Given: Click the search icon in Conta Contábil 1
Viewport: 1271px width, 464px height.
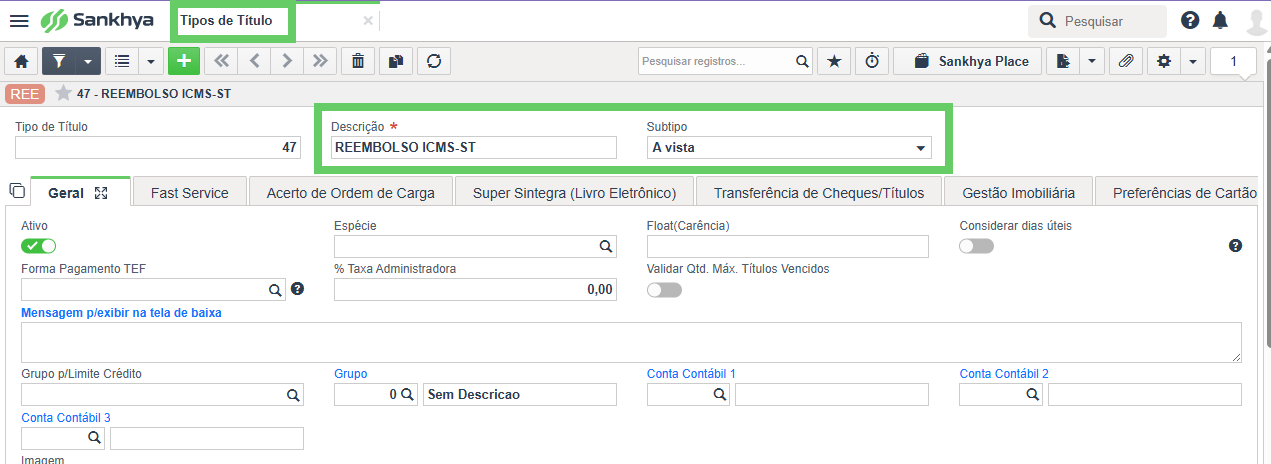Looking at the screenshot, I should (x=720, y=395).
